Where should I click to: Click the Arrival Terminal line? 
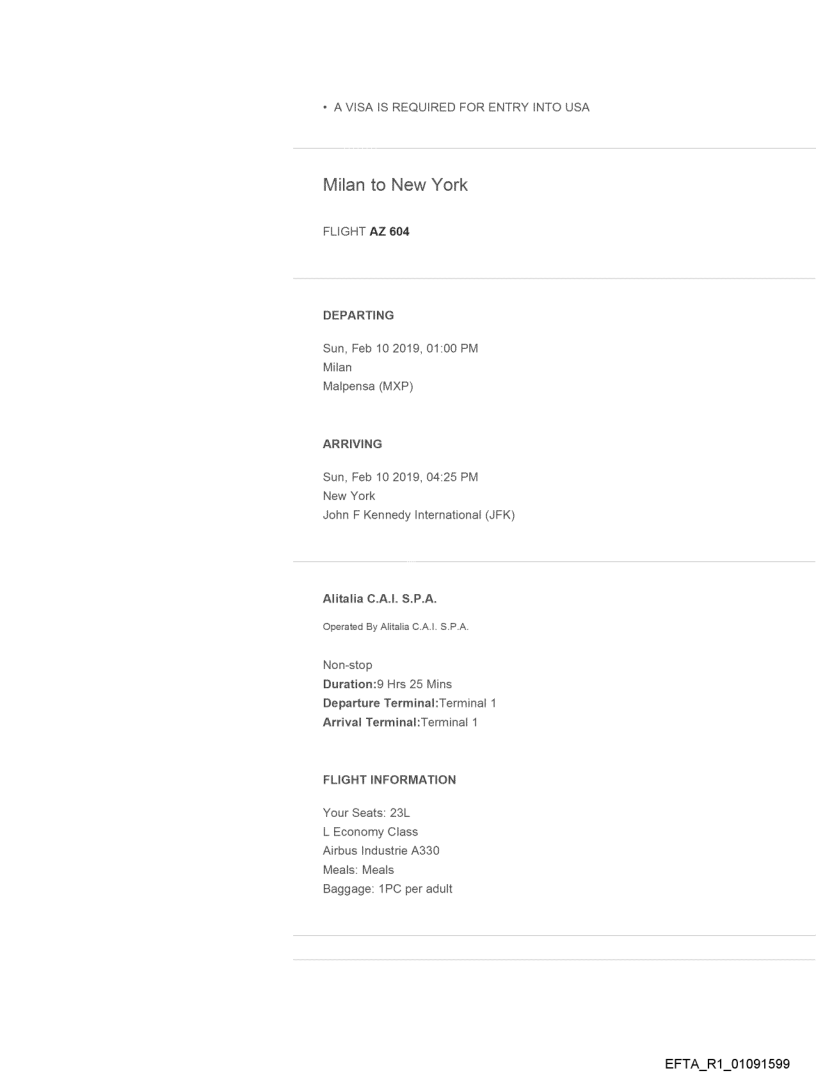[x=400, y=722]
